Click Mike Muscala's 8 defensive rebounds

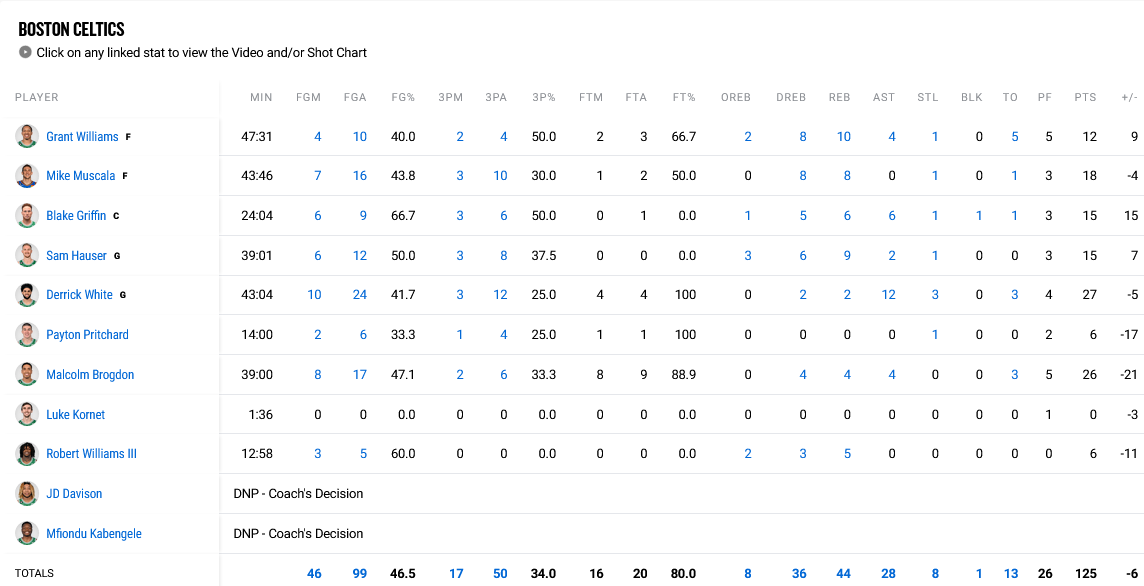(802, 175)
